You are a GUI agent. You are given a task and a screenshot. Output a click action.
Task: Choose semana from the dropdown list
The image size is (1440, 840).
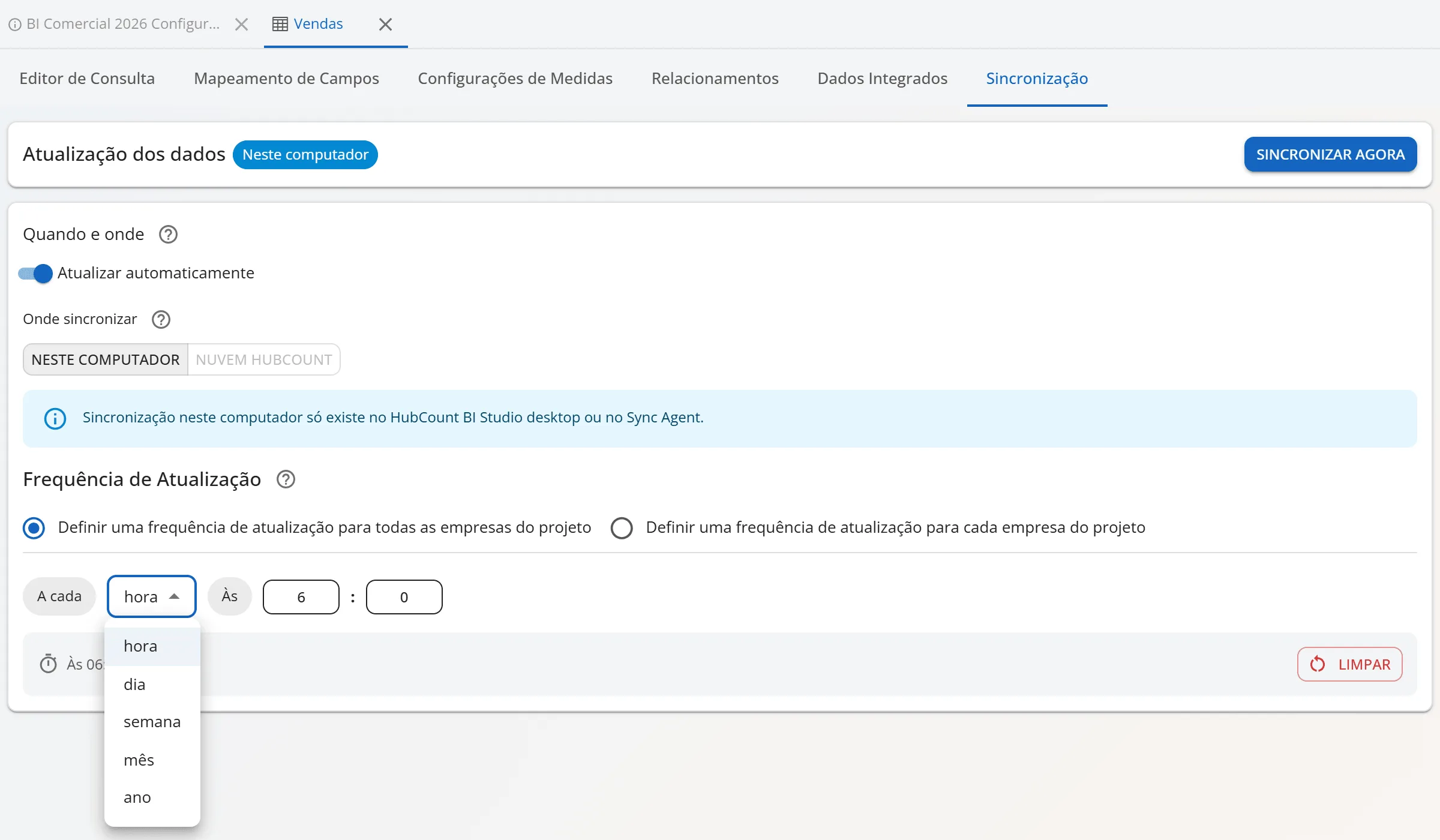click(x=152, y=722)
